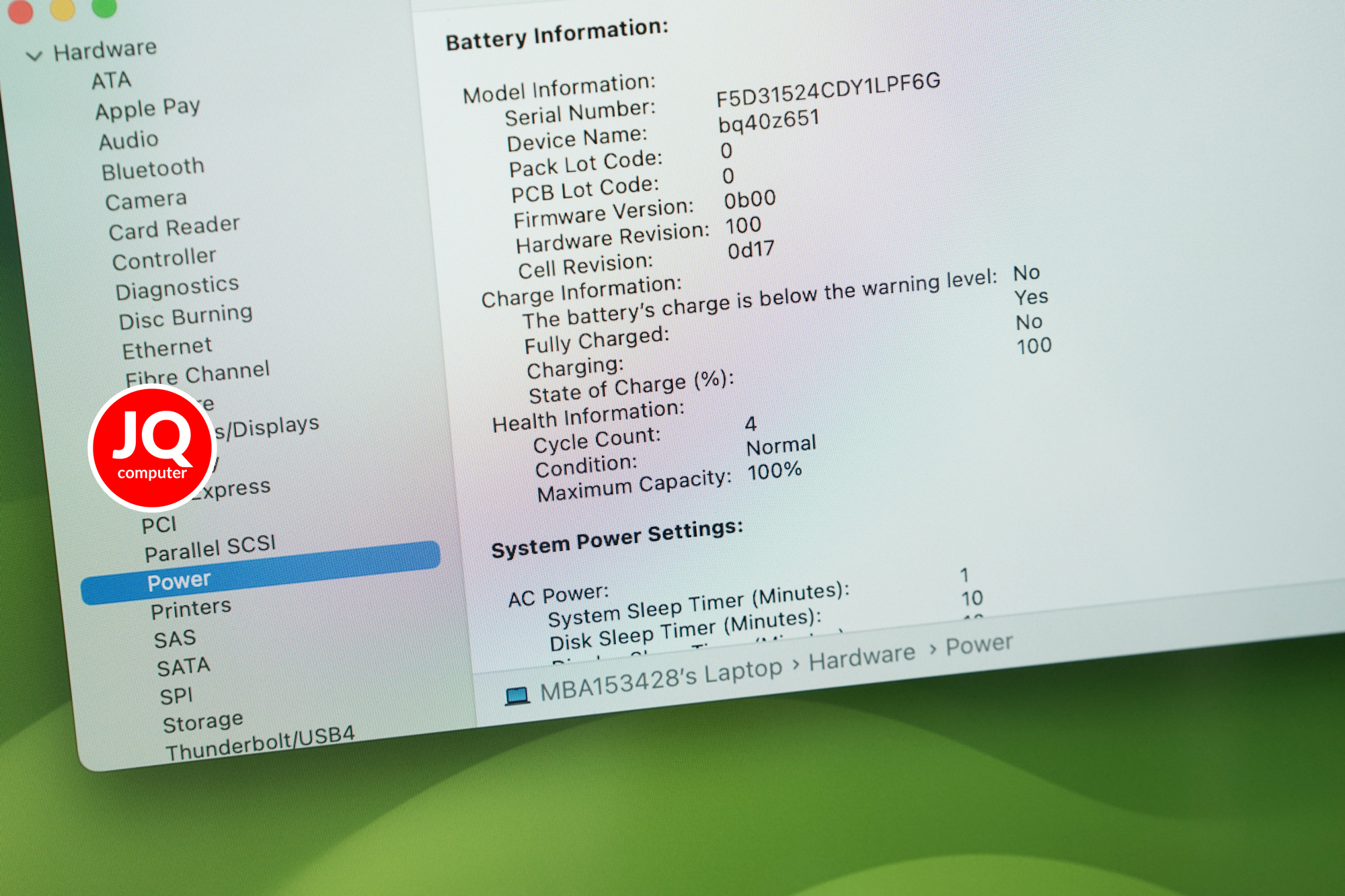
Task: Click the System Sleep Timer row label
Action: [x=699, y=604]
